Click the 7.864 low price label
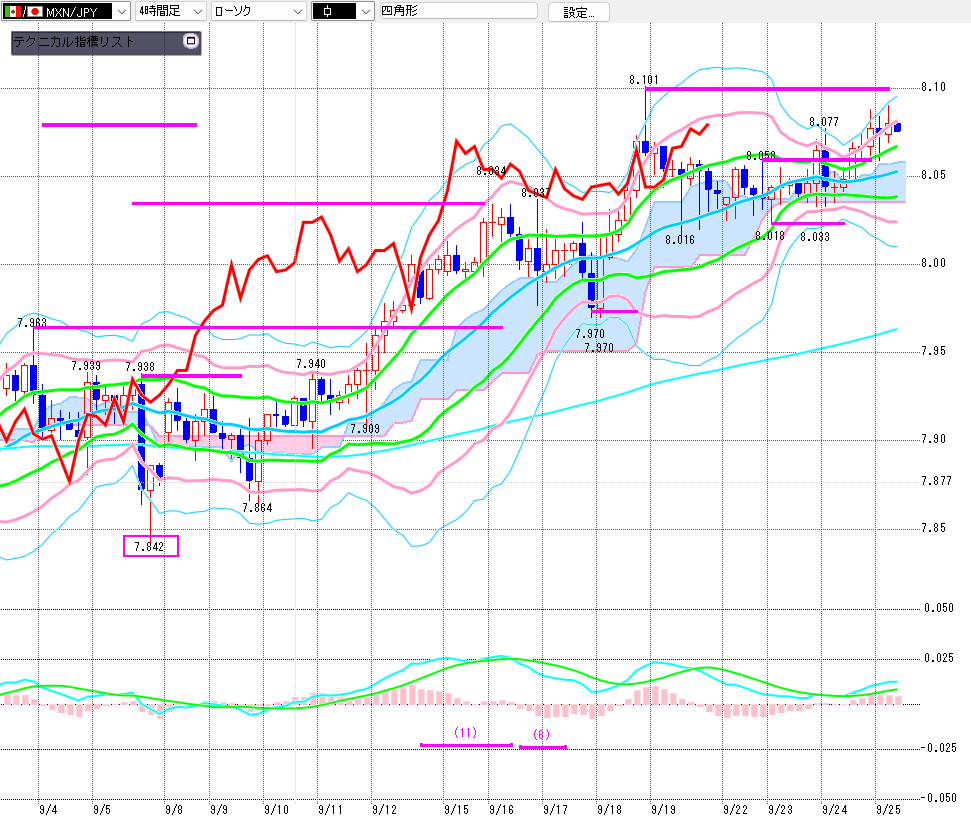 click(x=257, y=508)
